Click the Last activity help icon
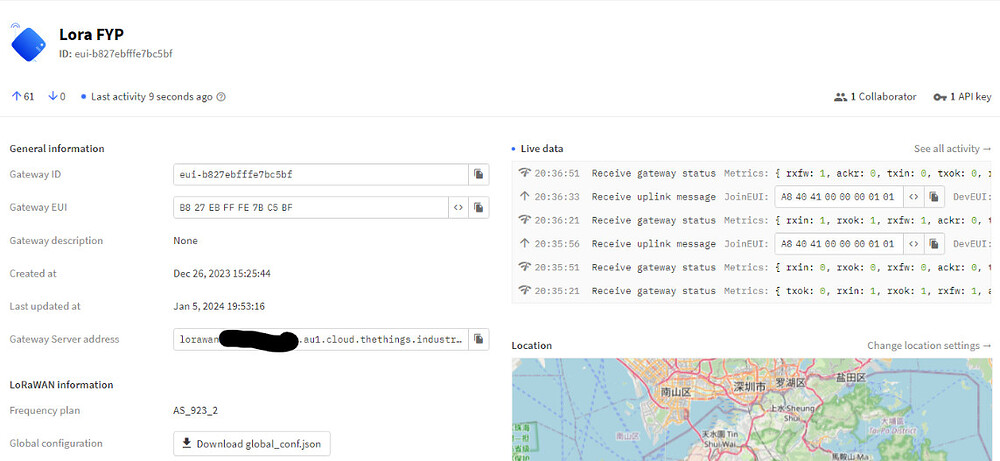Screen dimensions: 1000x461 coord(221,97)
